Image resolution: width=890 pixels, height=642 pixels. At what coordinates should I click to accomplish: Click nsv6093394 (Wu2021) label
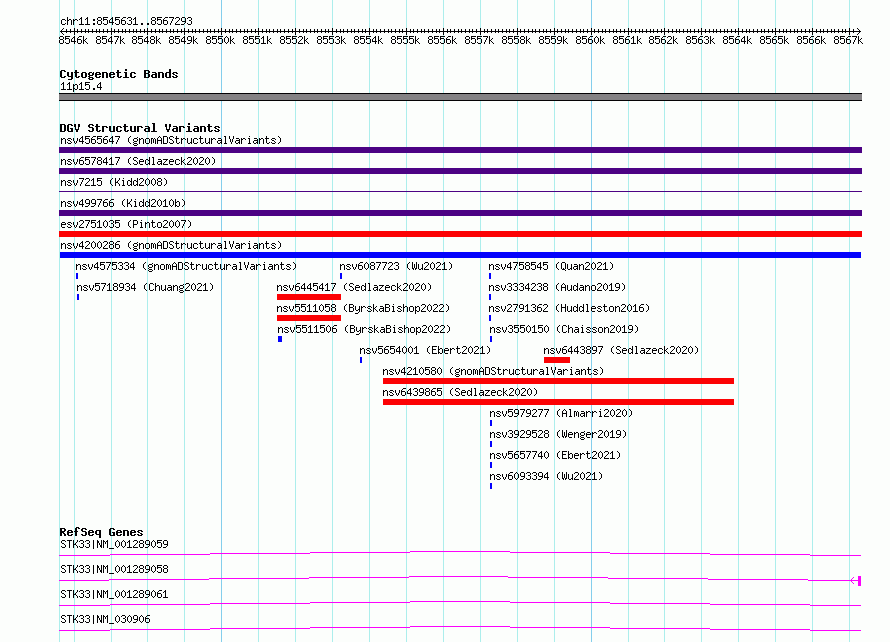click(546, 476)
